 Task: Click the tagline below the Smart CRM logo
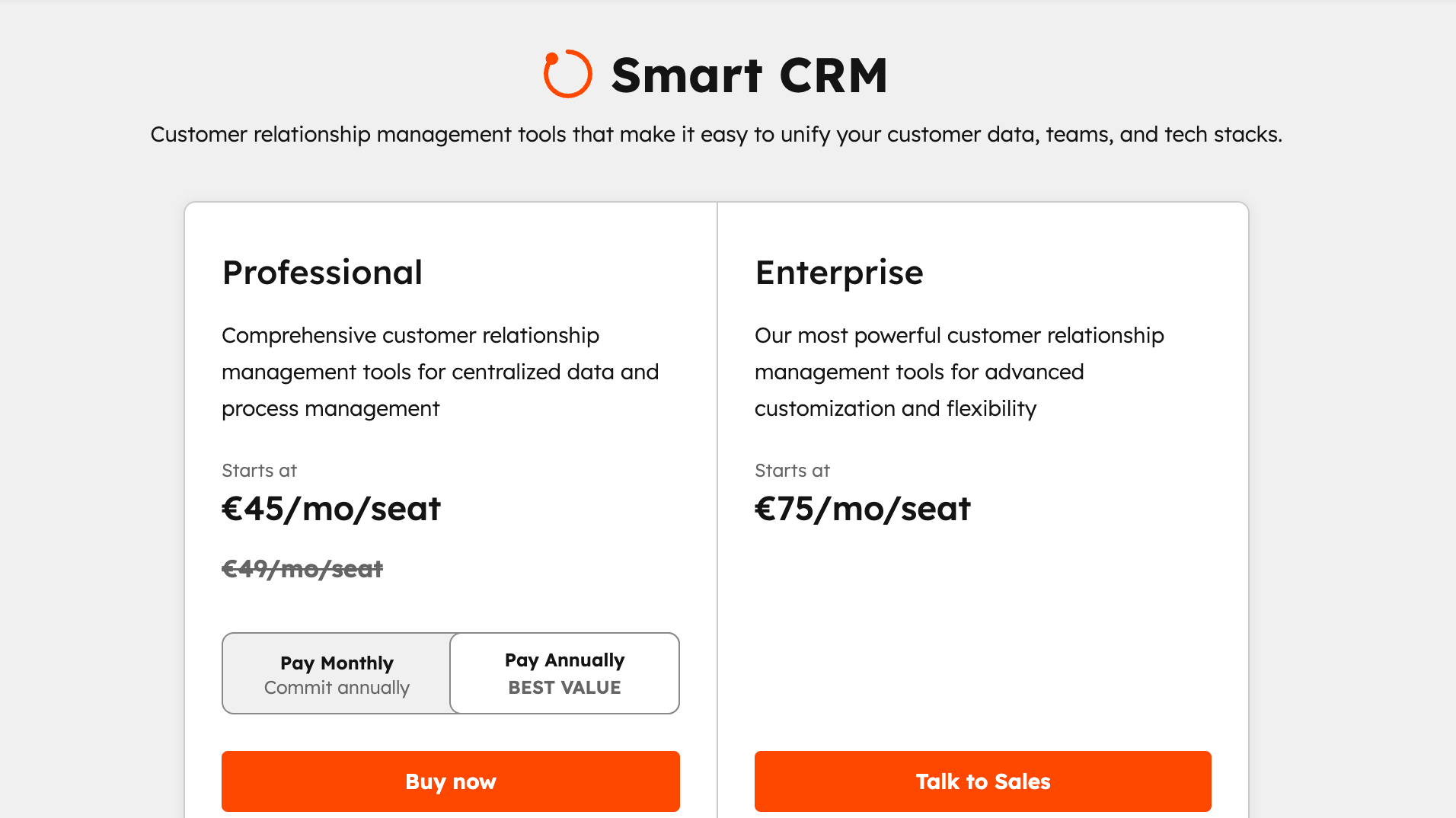pyautogui.click(x=717, y=134)
